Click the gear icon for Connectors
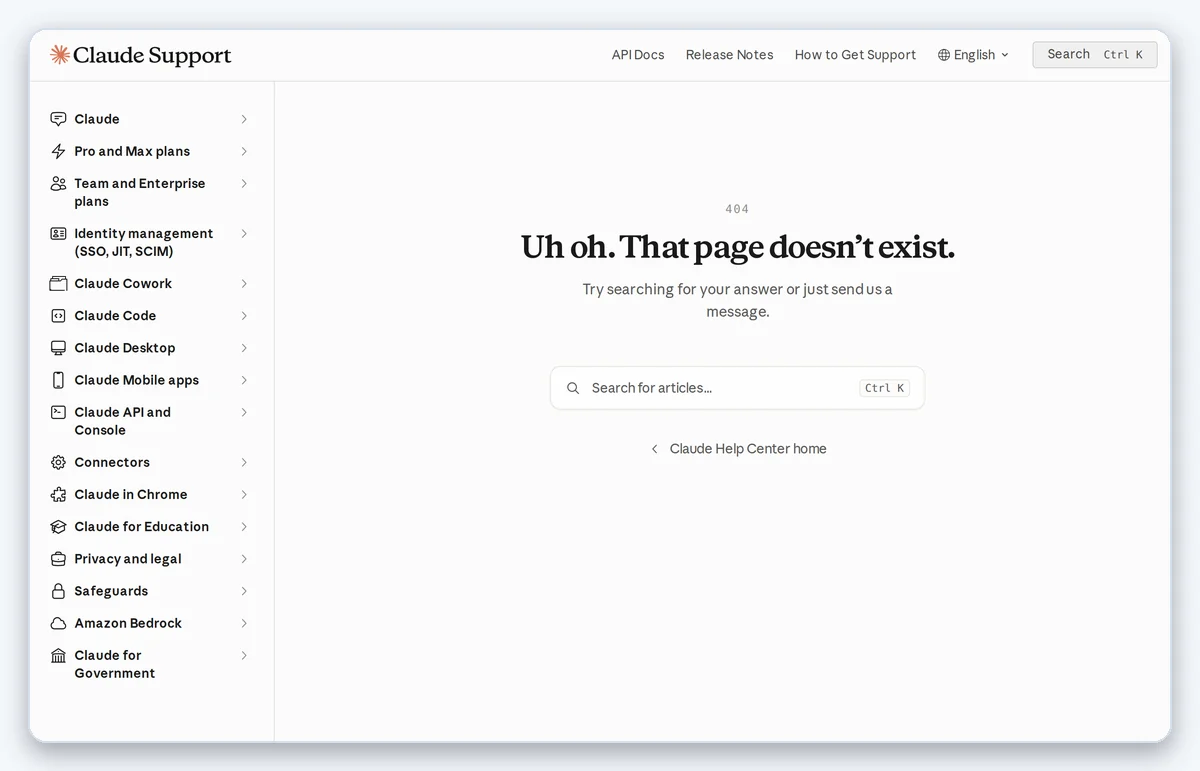Viewport: 1200px width, 771px height. coord(58,462)
